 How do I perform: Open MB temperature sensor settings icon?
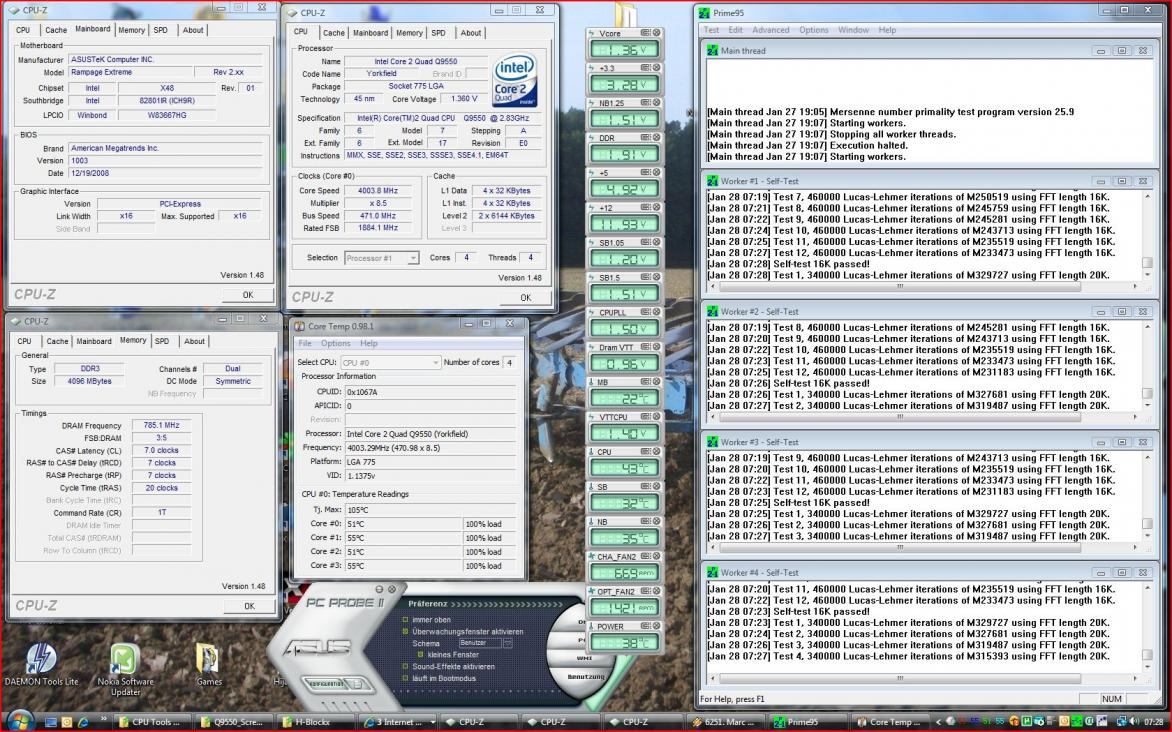pos(646,382)
